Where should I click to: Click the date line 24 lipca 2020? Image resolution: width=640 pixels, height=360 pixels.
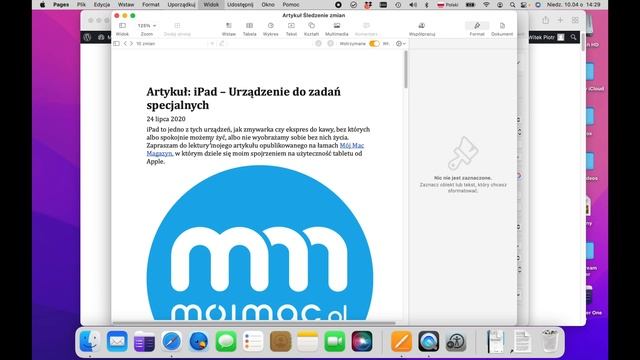pos(166,119)
